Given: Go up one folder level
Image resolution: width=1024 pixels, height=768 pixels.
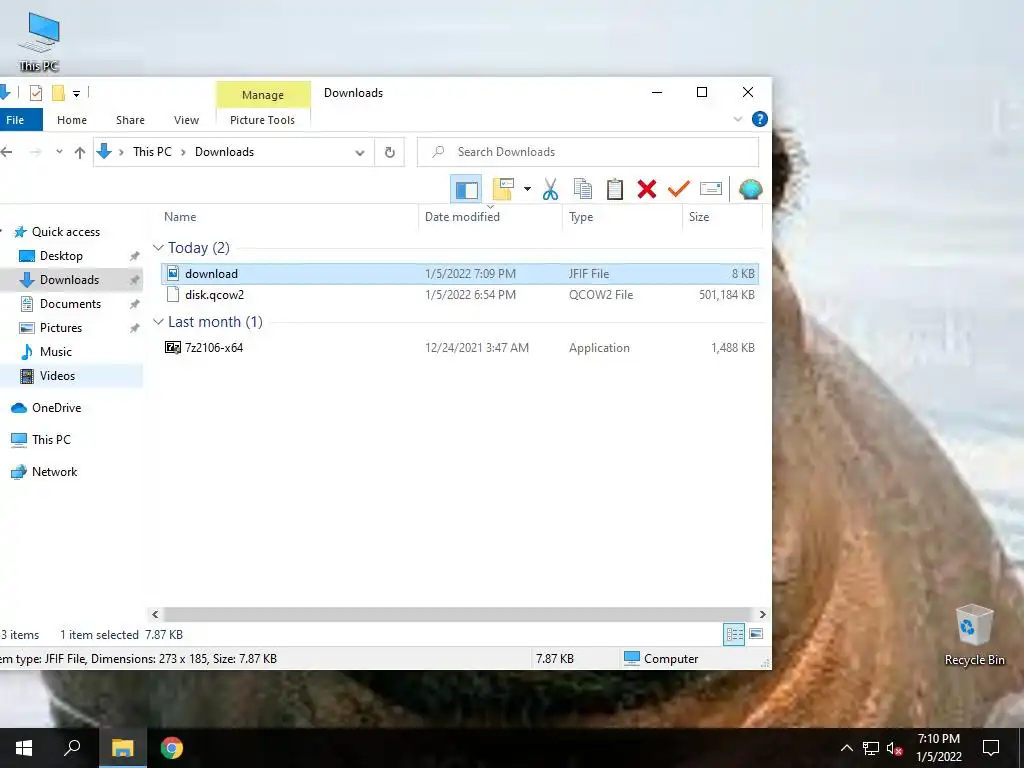Looking at the screenshot, I should point(80,152).
